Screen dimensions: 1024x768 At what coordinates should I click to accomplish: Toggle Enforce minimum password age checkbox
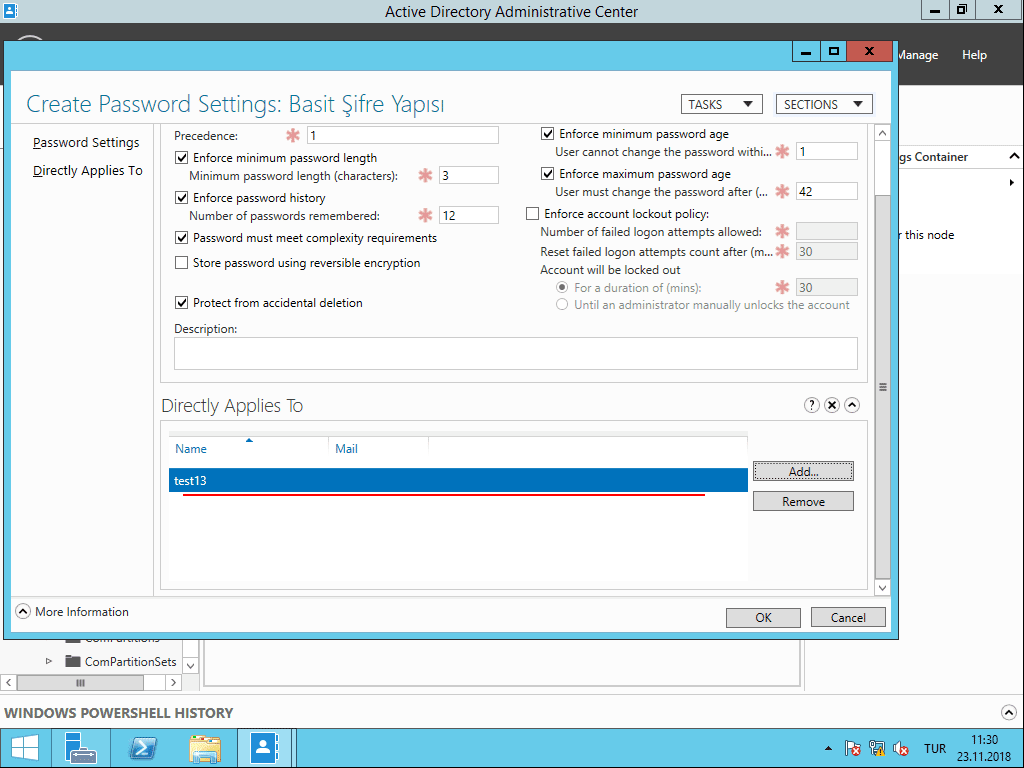[547, 134]
